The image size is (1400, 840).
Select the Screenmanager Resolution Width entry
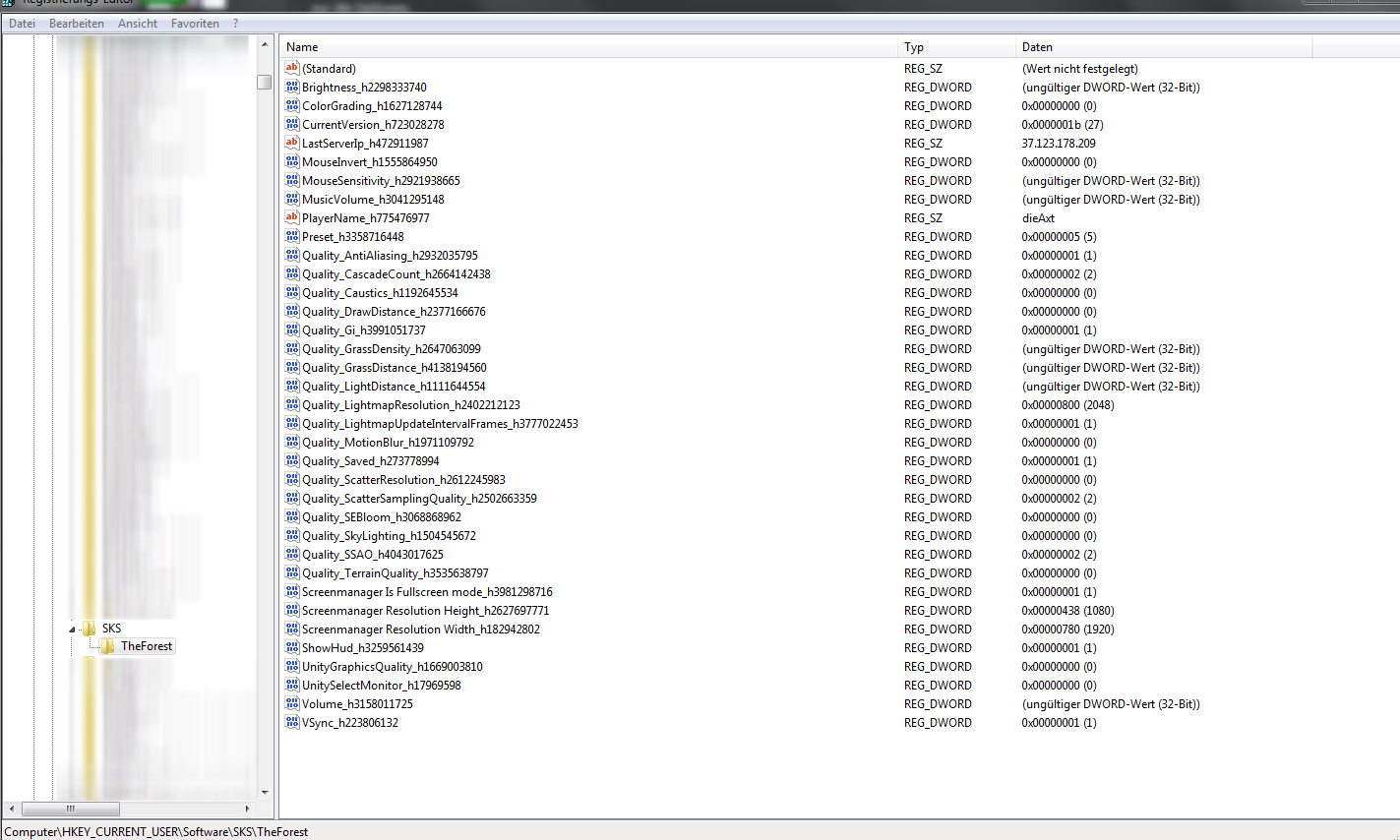point(420,630)
